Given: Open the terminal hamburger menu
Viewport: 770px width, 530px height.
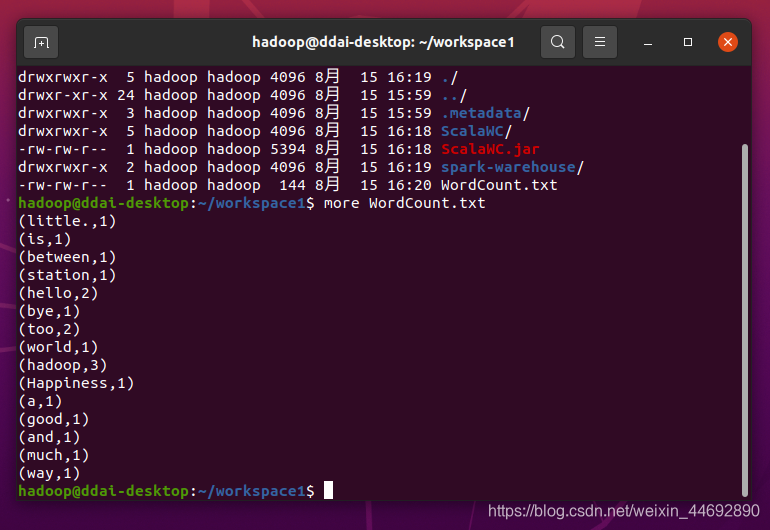Looking at the screenshot, I should (x=600, y=42).
